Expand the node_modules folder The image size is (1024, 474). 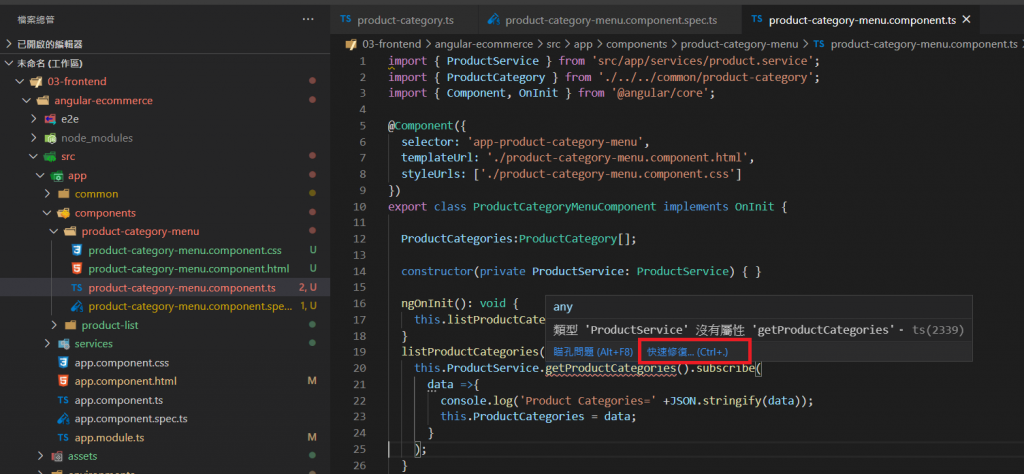click(x=33, y=138)
